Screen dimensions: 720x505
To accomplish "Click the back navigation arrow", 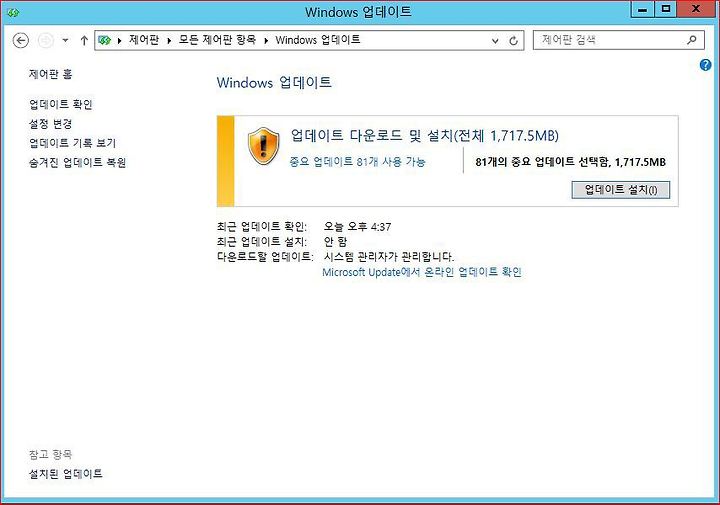I will tap(20, 40).
